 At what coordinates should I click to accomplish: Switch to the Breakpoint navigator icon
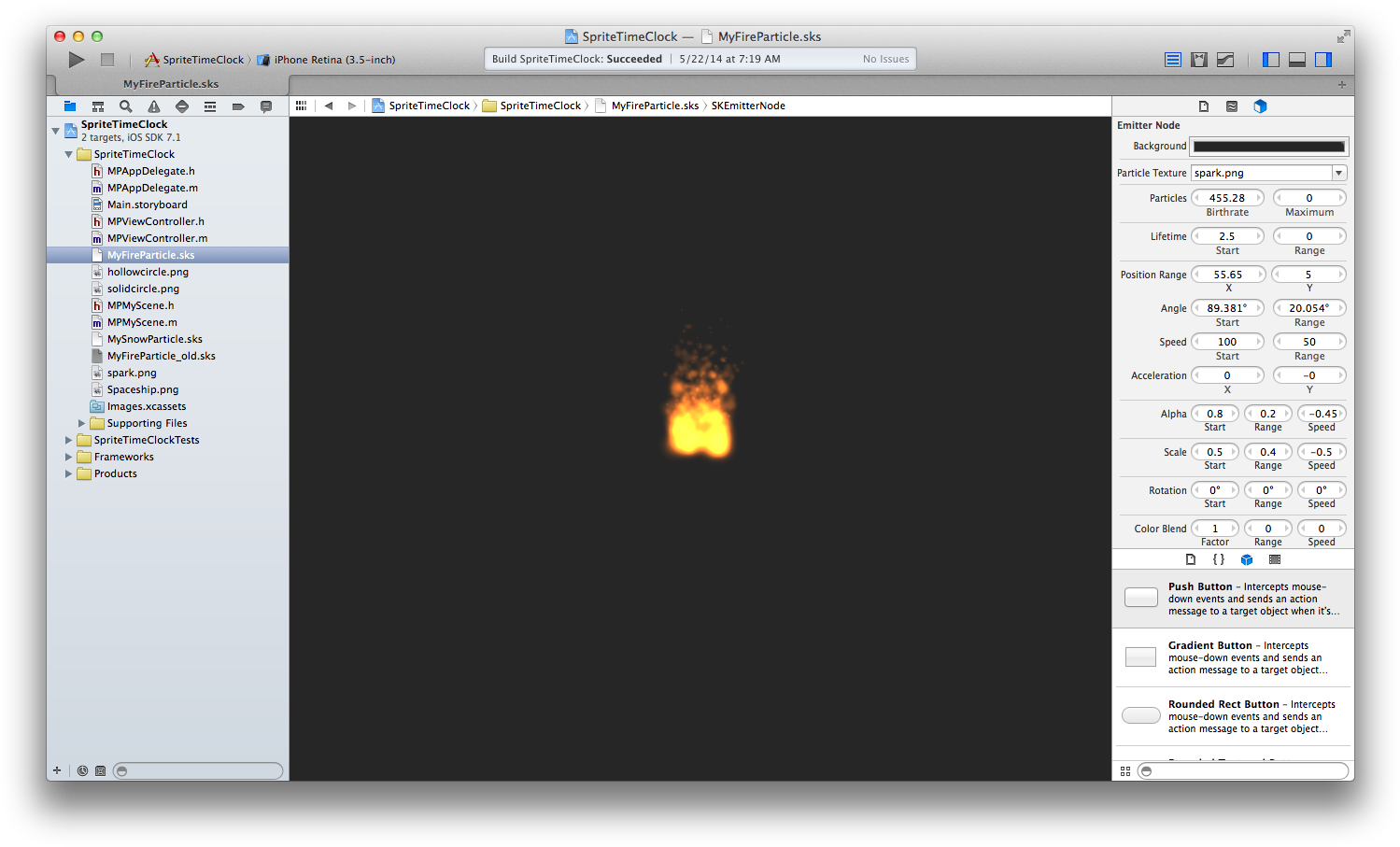pyautogui.click(x=238, y=106)
